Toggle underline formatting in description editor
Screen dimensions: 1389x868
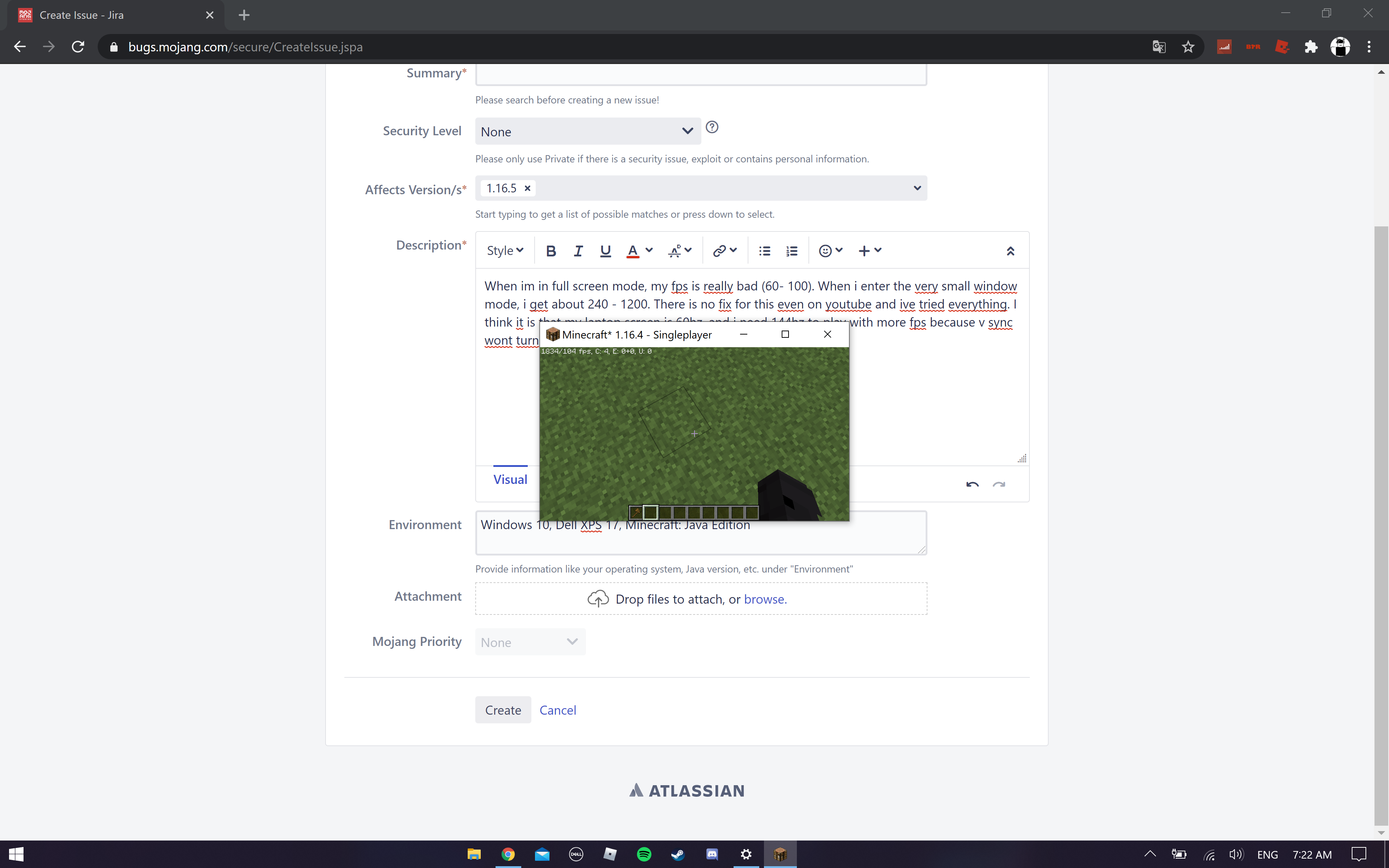pos(605,251)
